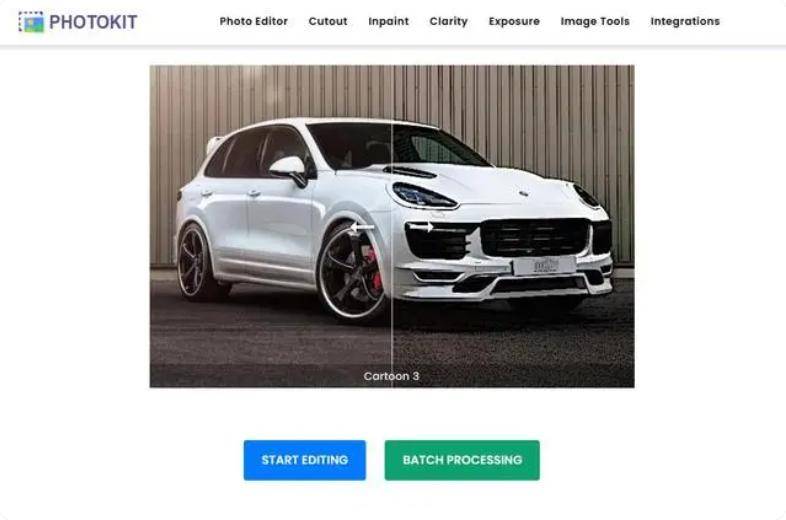Open the Exposure navigation item

[x=514, y=22]
